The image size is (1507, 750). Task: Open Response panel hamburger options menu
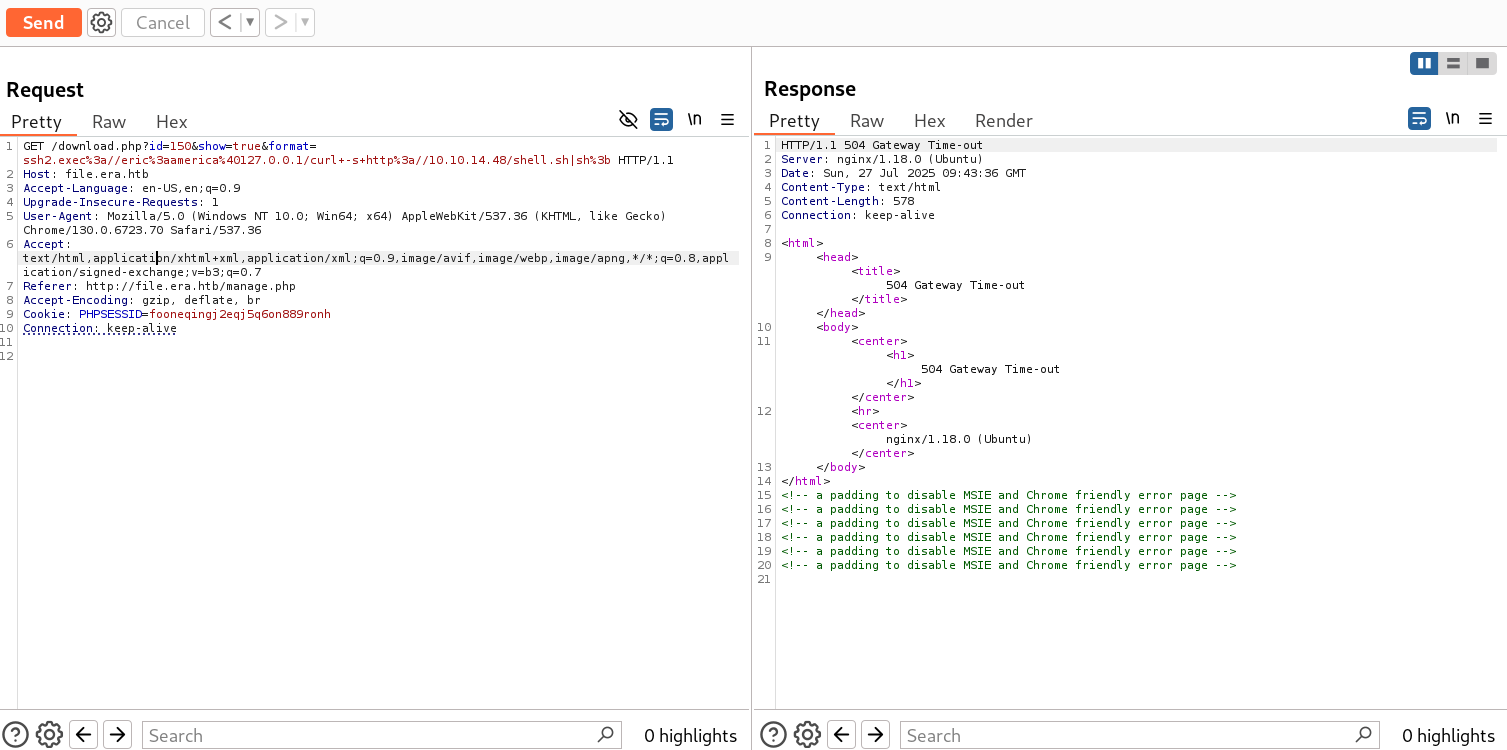click(x=1486, y=119)
